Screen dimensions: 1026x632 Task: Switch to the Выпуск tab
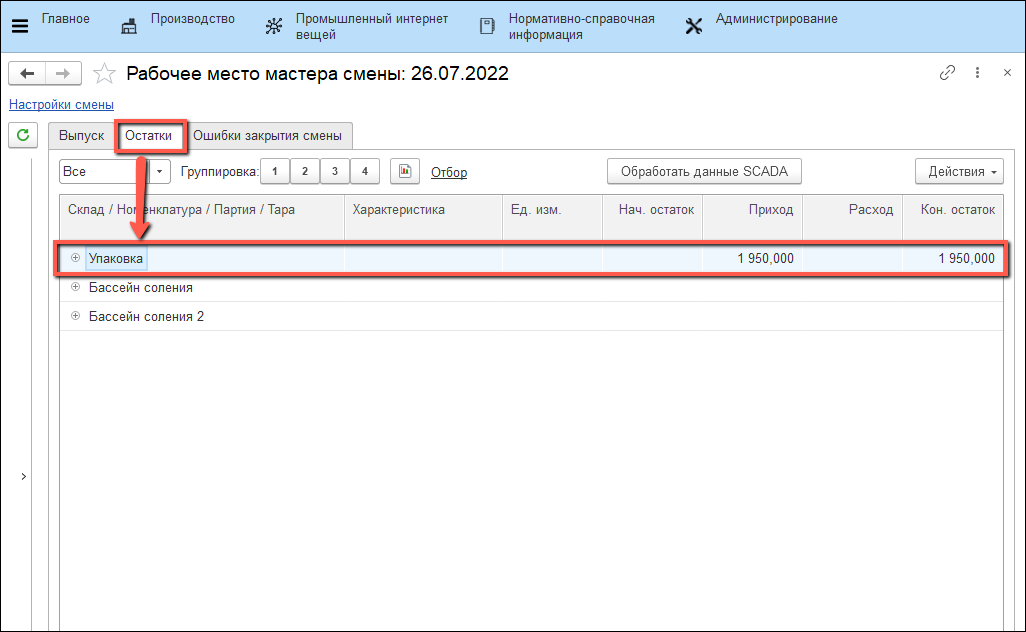pos(81,136)
